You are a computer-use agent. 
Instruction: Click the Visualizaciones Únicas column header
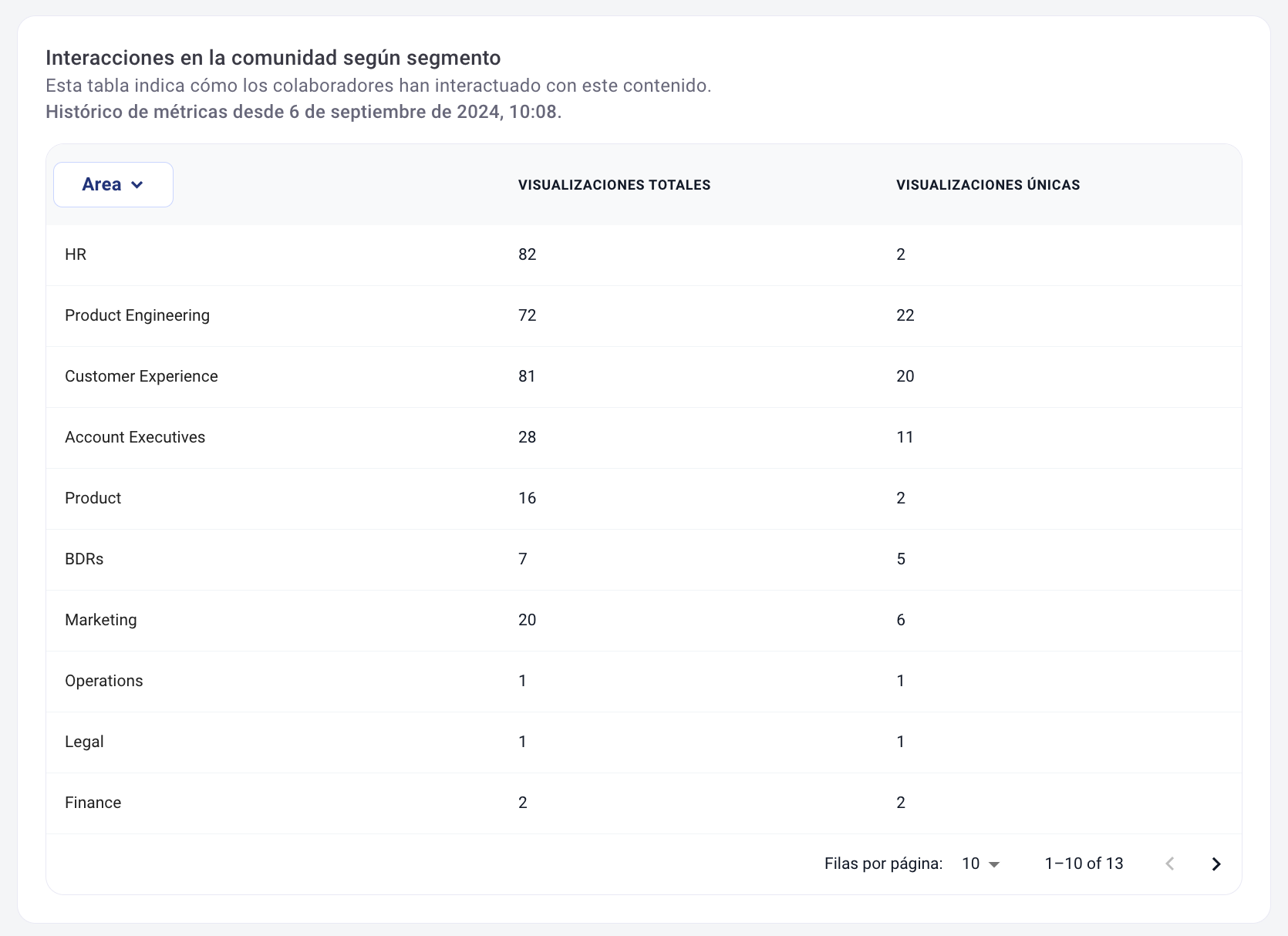coord(987,185)
